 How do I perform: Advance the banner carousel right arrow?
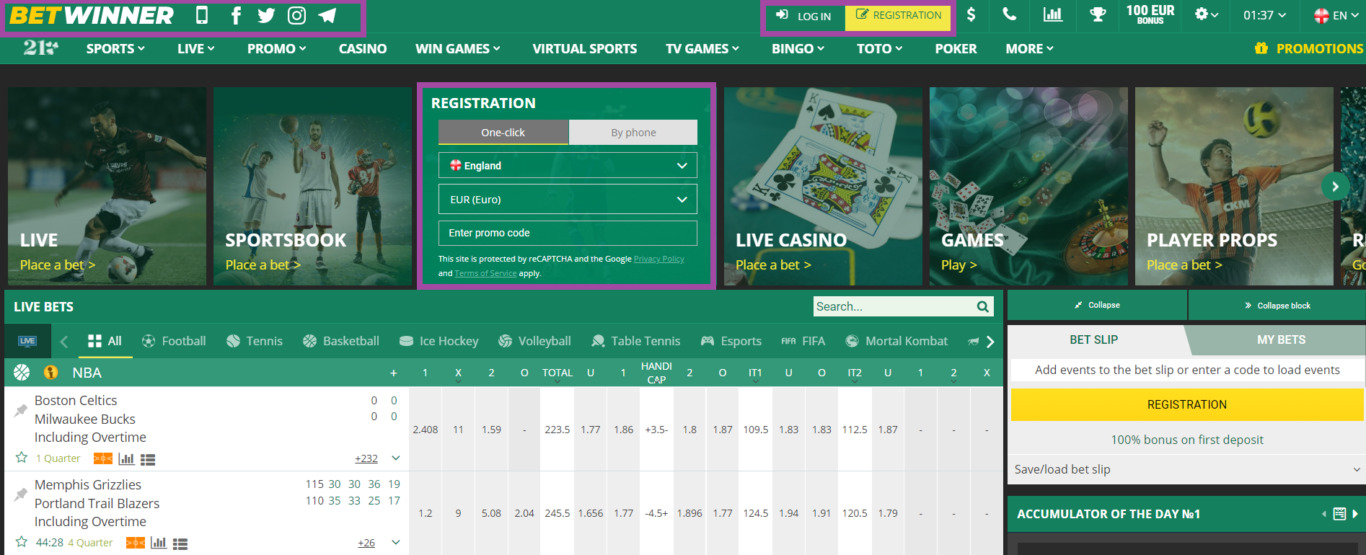click(1335, 186)
